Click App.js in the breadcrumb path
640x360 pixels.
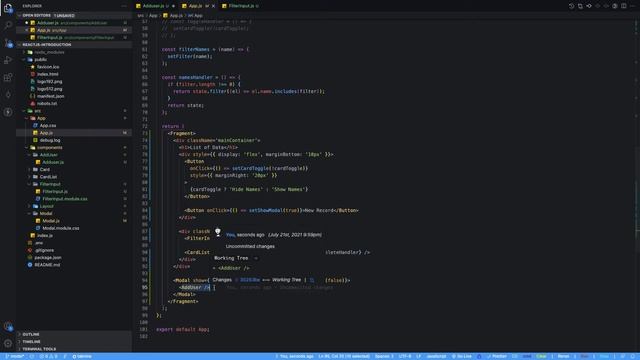(173, 16)
